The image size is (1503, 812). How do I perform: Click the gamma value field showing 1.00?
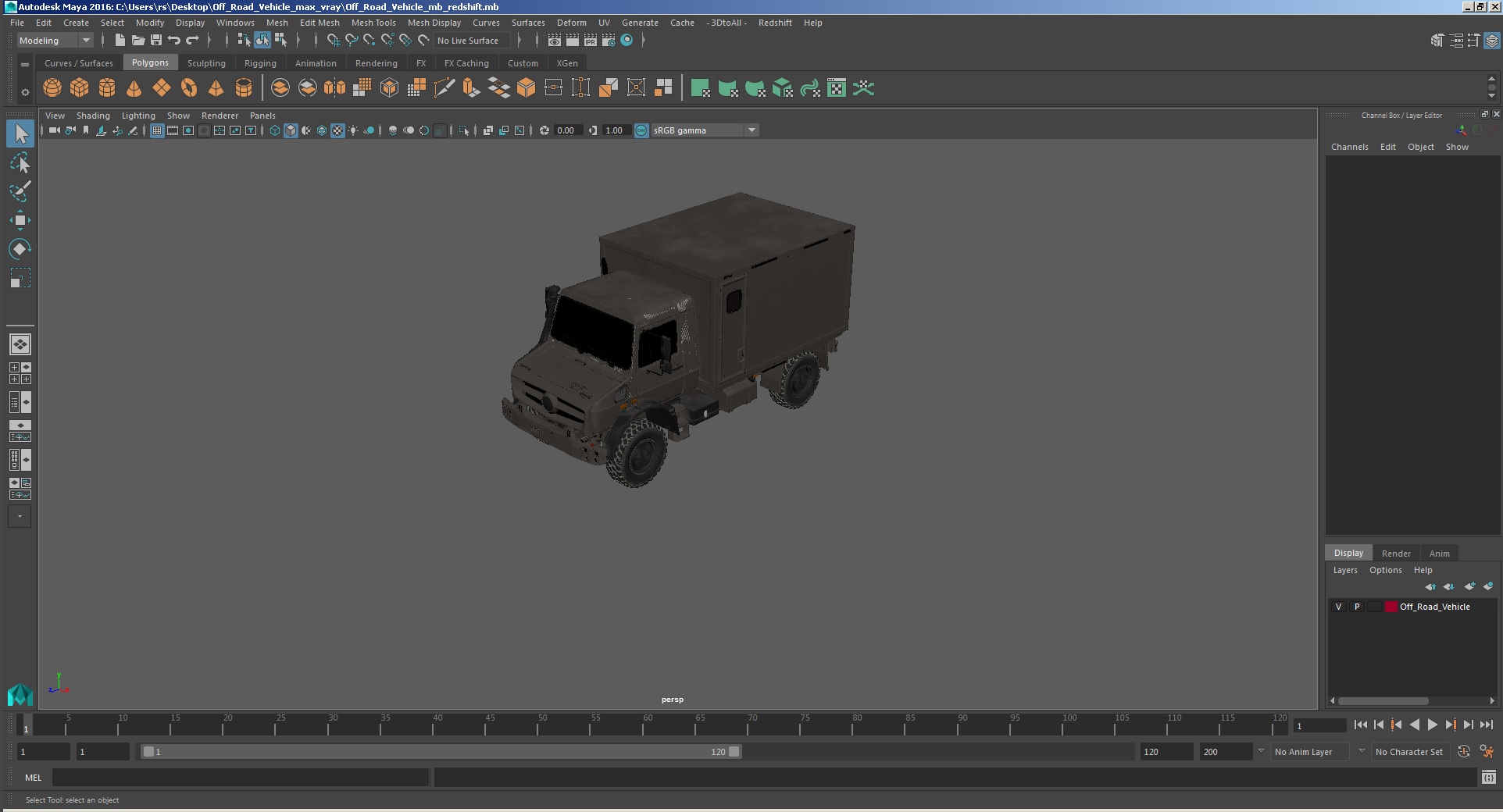click(x=616, y=130)
